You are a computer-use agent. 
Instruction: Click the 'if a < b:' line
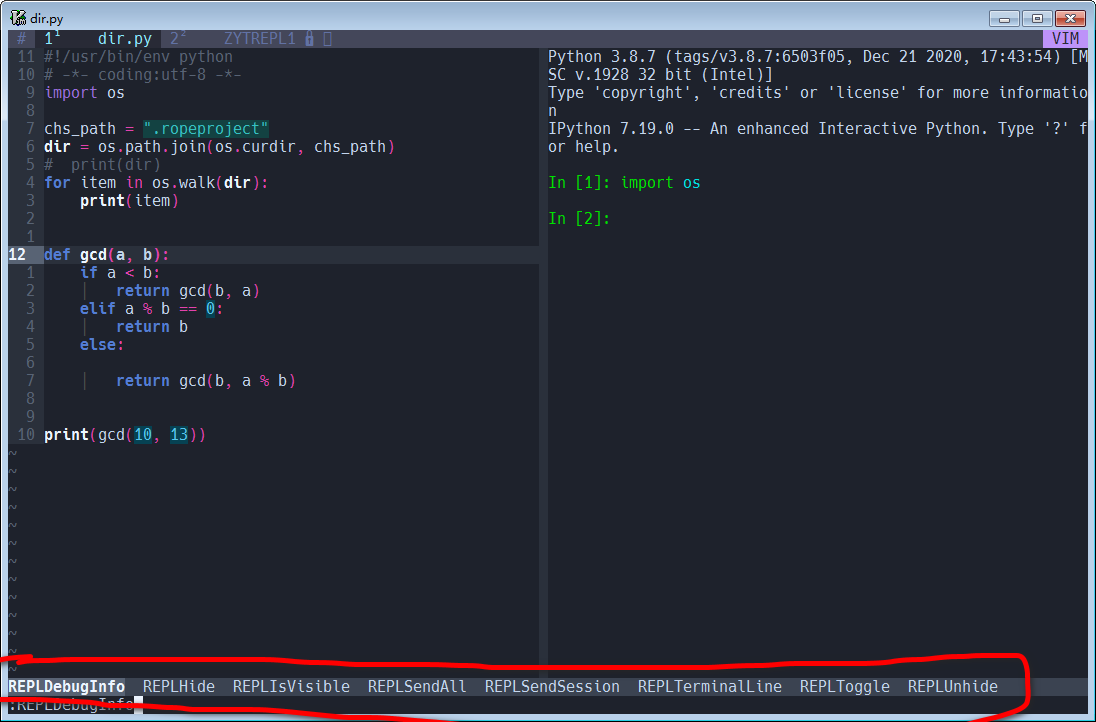tap(120, 273)
